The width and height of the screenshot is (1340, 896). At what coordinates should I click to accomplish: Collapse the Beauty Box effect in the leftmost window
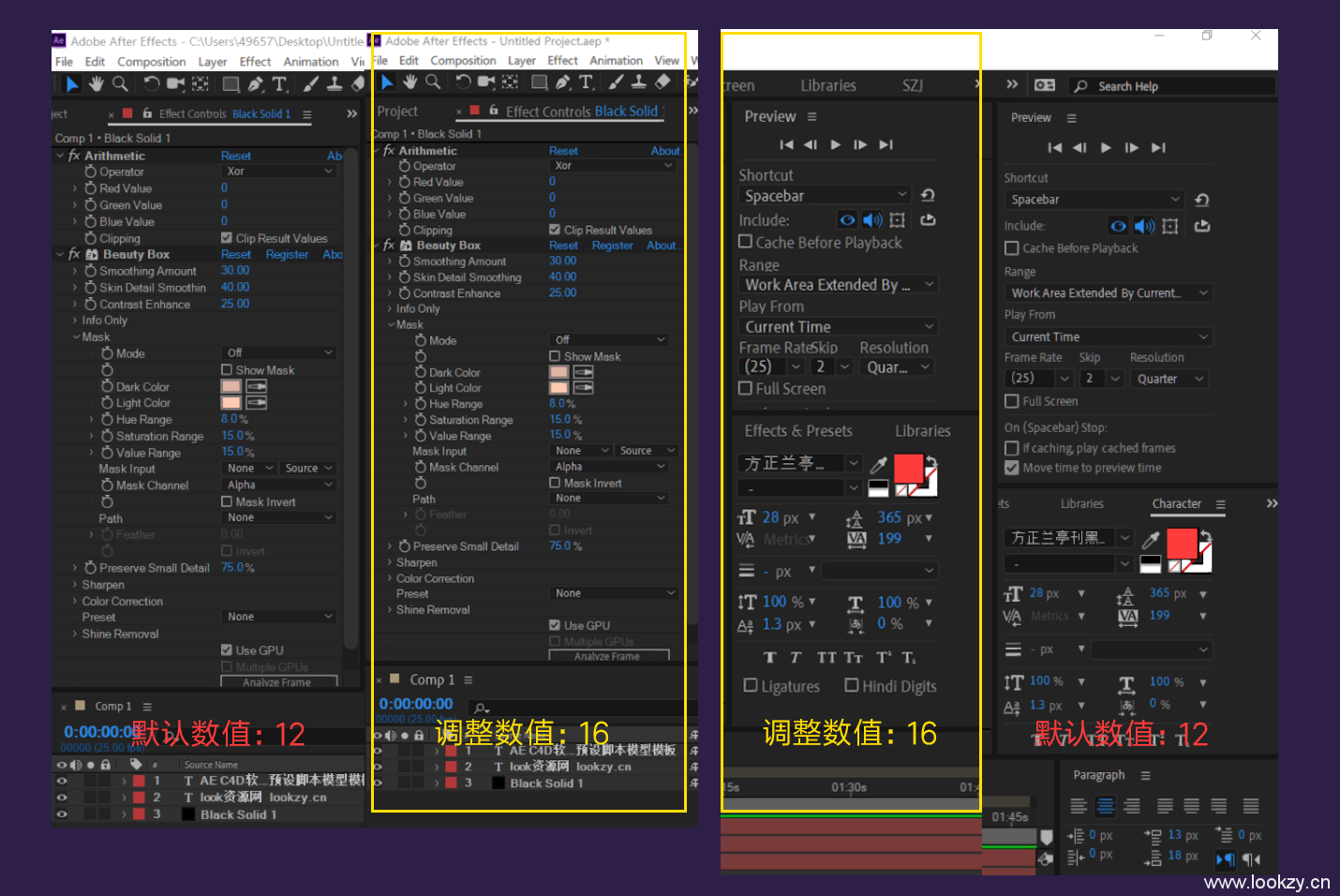(x=60, y=254)
